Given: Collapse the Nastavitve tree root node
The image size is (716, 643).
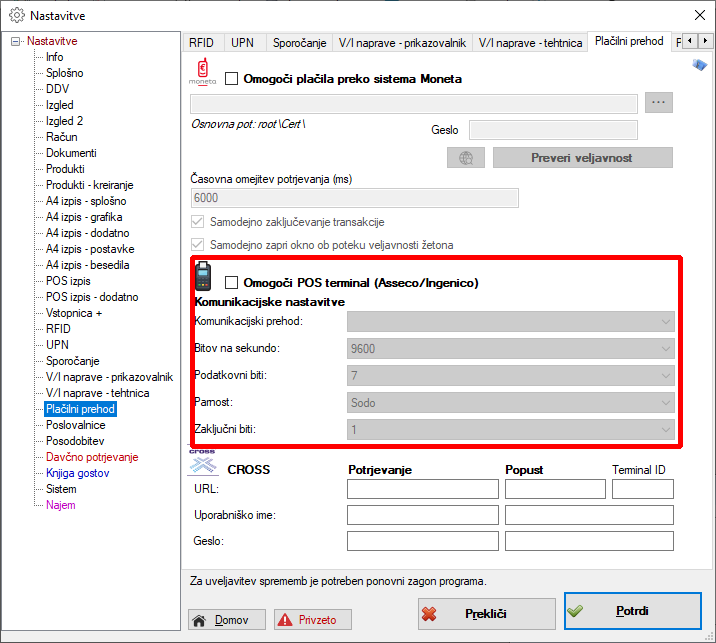Looking at the screenshot, I should (x=15, y=42).
